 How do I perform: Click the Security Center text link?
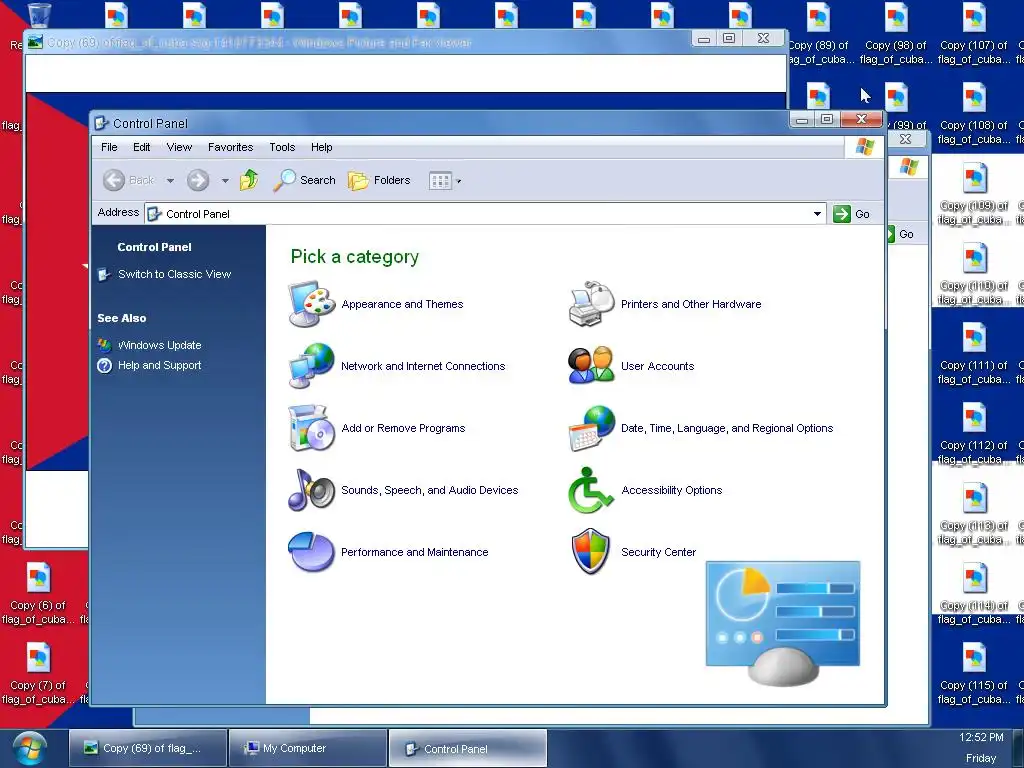tap(658, 552)
